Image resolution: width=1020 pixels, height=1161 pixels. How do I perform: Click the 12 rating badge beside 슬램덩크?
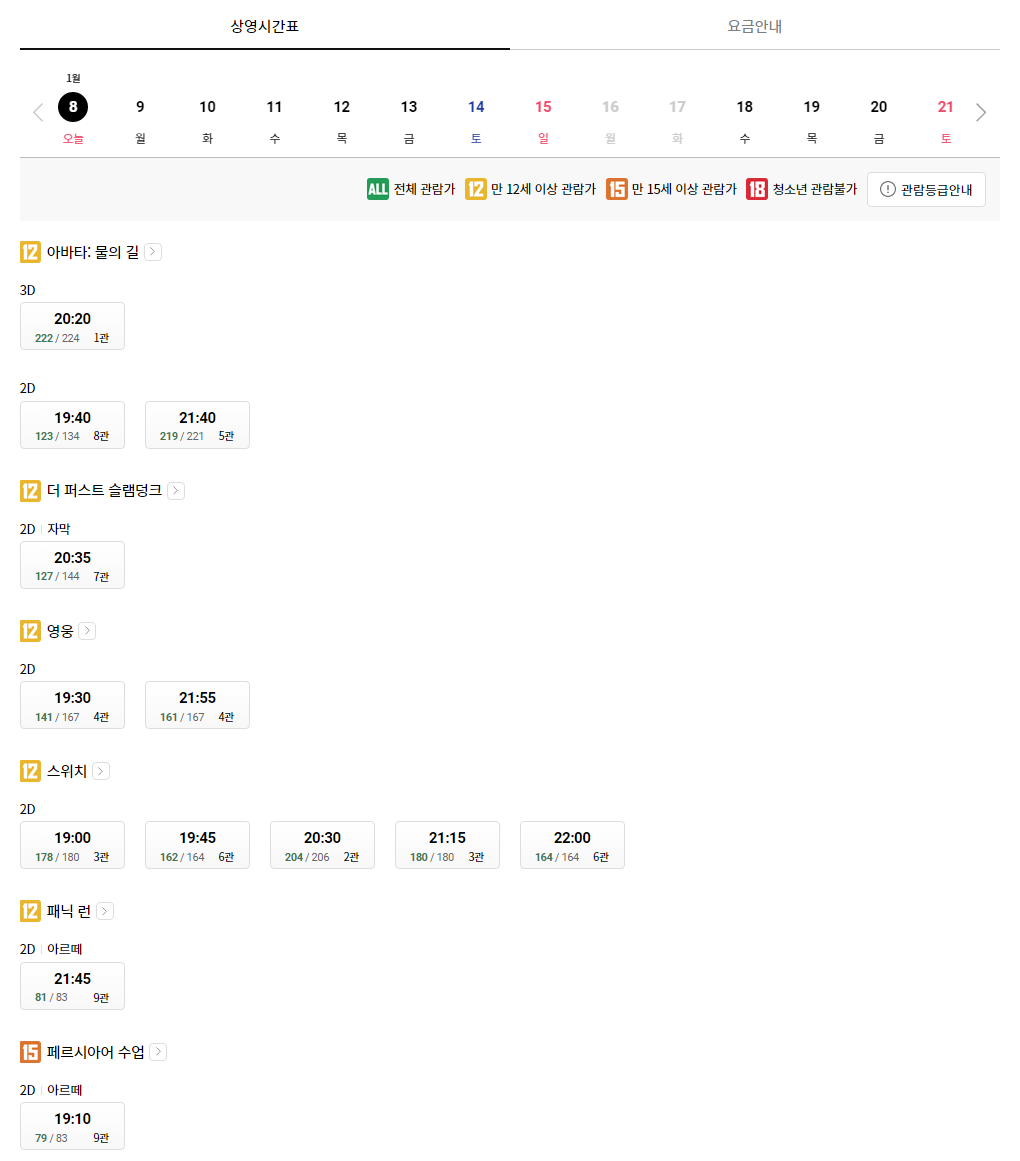30,490
